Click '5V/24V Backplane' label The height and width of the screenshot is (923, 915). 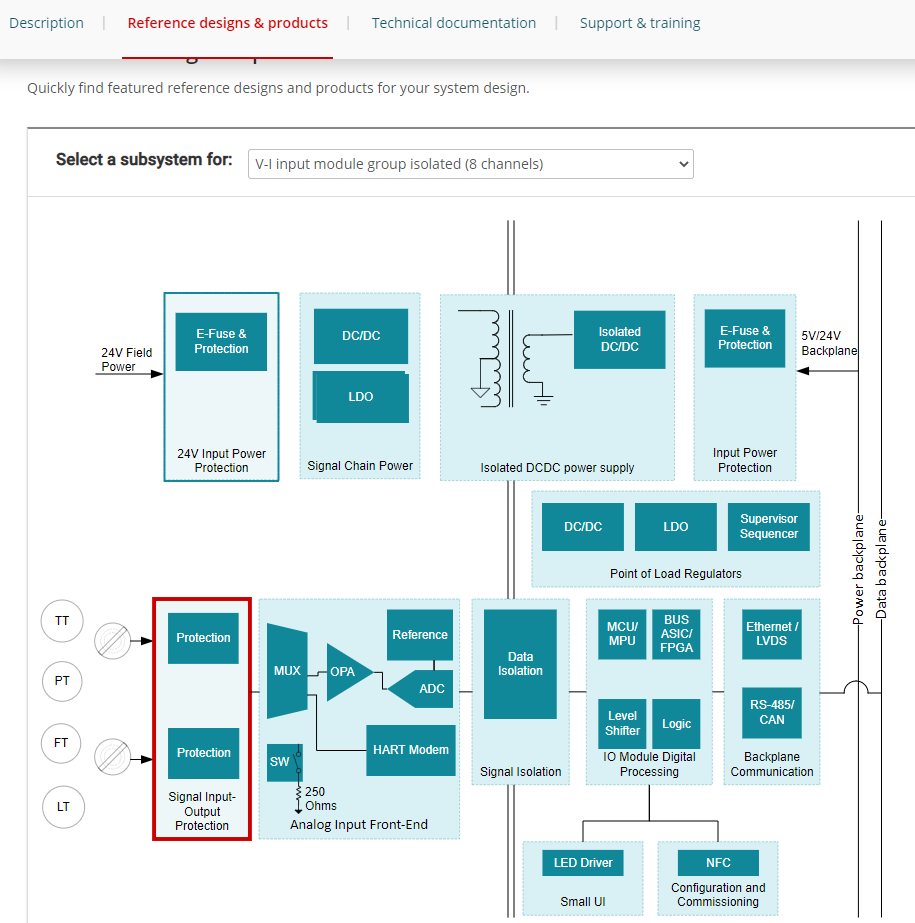tap(828, 343)
